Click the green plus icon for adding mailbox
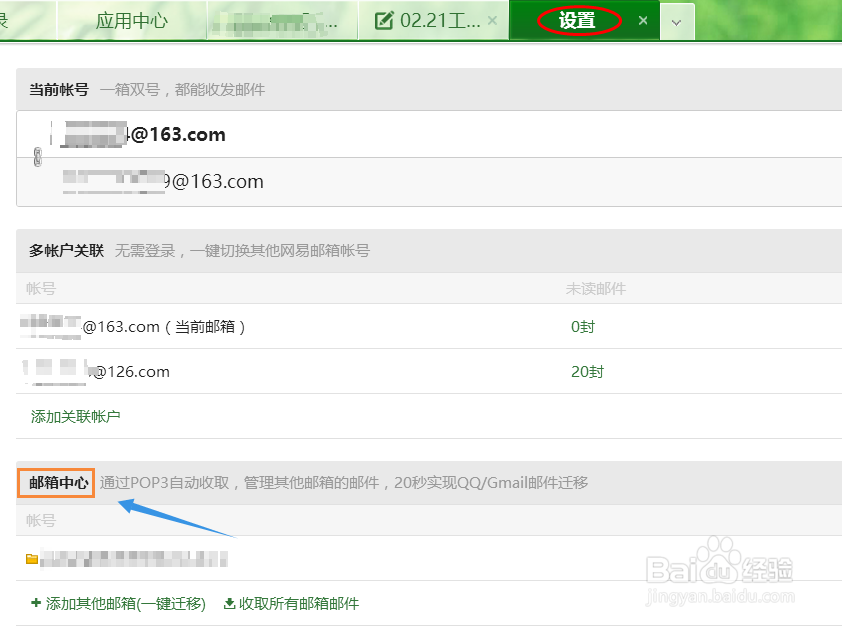This screenshot has height=626, width=842. click(x=36, y=603)
